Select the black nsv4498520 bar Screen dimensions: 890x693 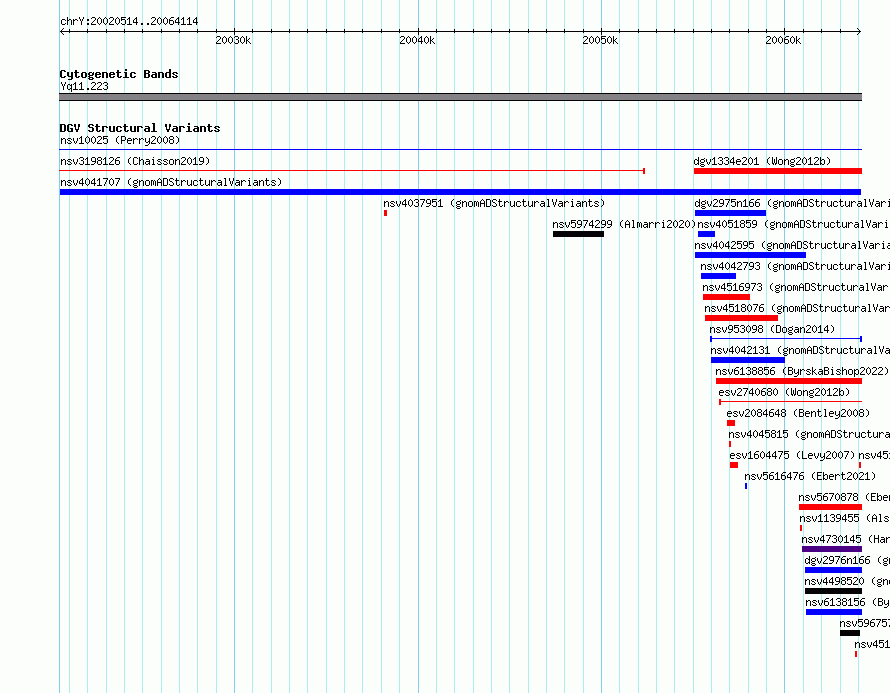pos(833,591)
